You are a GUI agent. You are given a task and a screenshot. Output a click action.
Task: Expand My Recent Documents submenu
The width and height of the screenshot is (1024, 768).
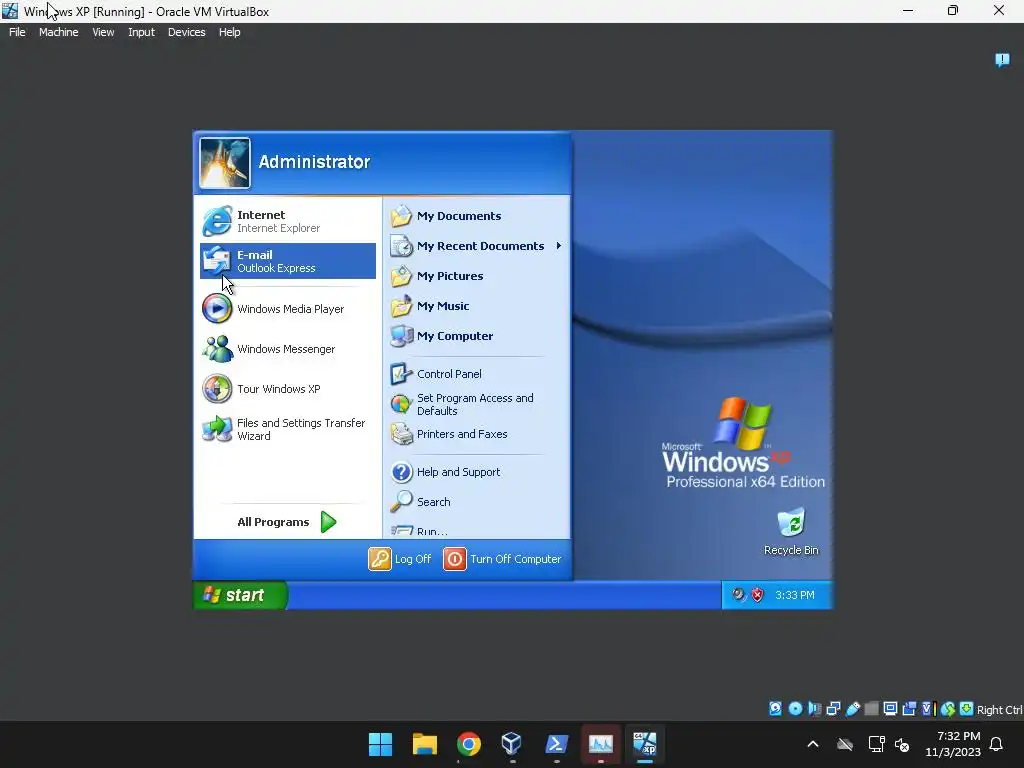(x=477, y=246)
